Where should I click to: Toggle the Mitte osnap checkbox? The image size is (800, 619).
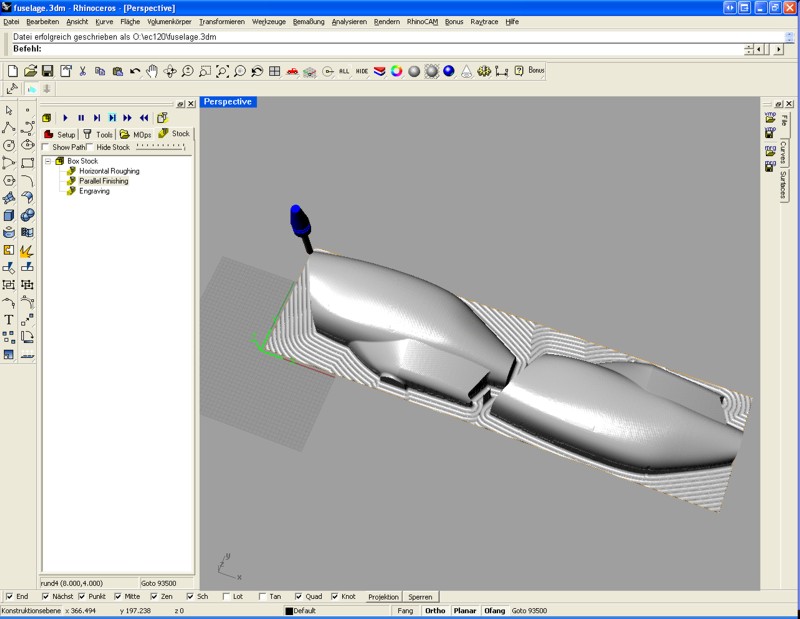click(x=118, y=596)
